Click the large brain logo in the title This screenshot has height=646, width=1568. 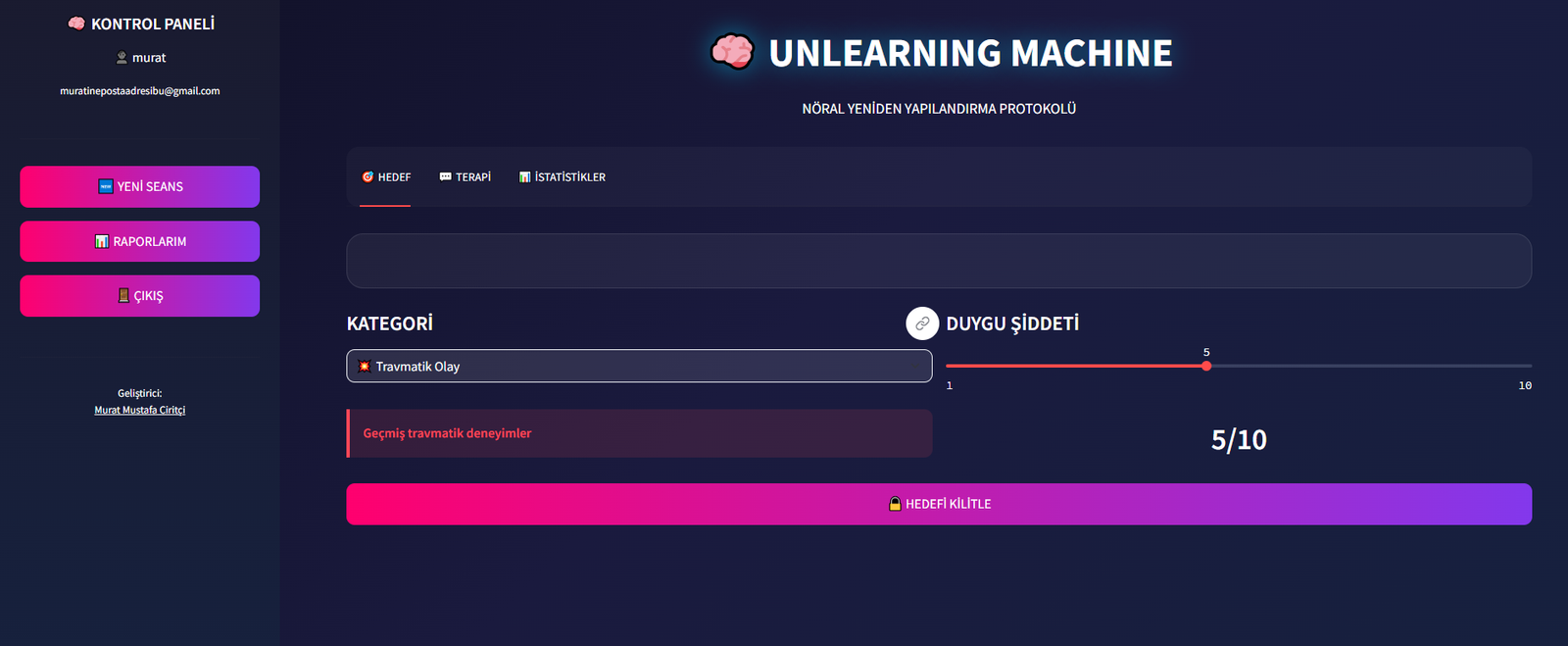point(732,52)
